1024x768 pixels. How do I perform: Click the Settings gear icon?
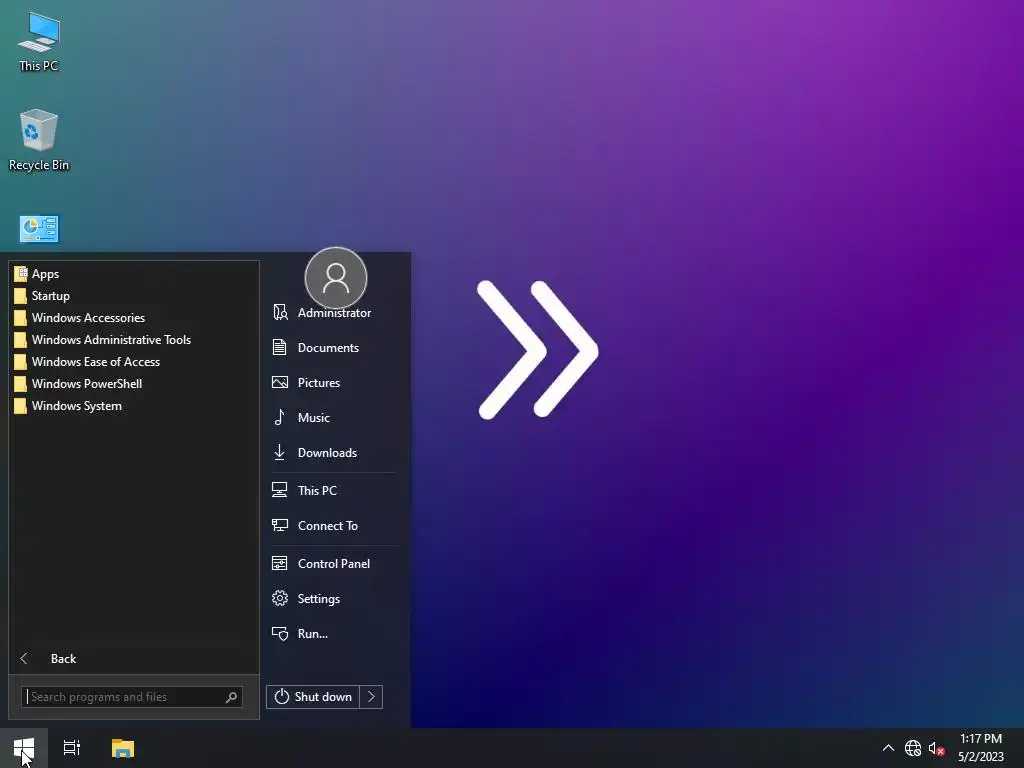[x=280, y=598]
